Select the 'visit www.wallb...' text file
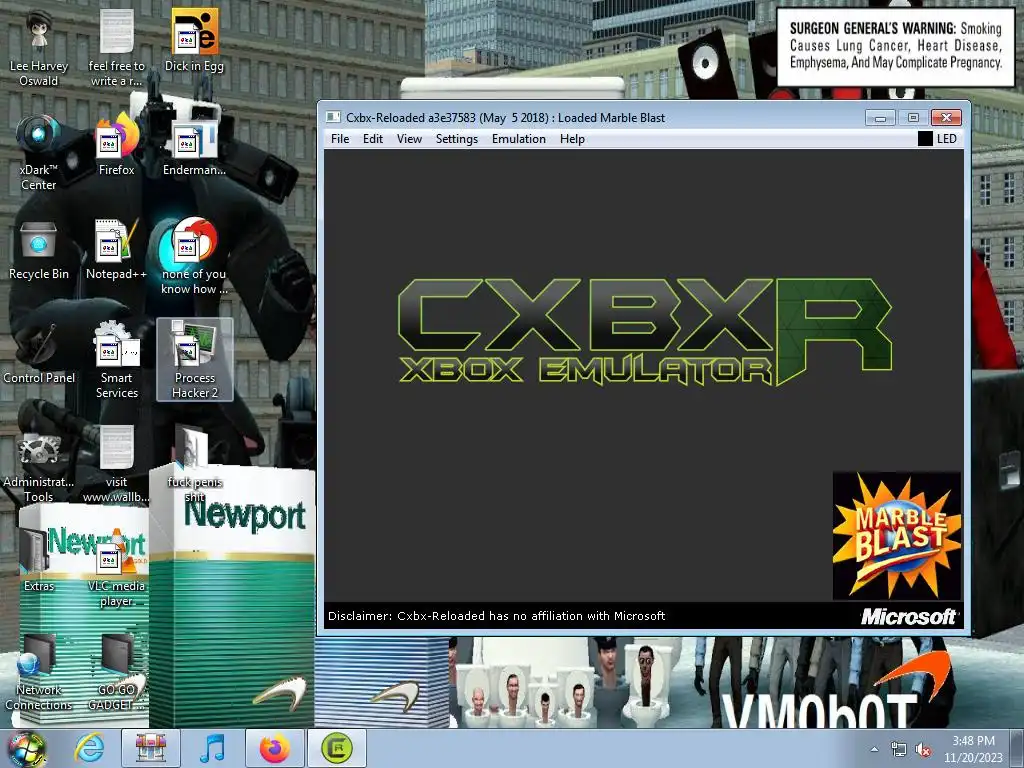Image resolution: width=1024 pixels, height=768 pixels. (116, 464)
